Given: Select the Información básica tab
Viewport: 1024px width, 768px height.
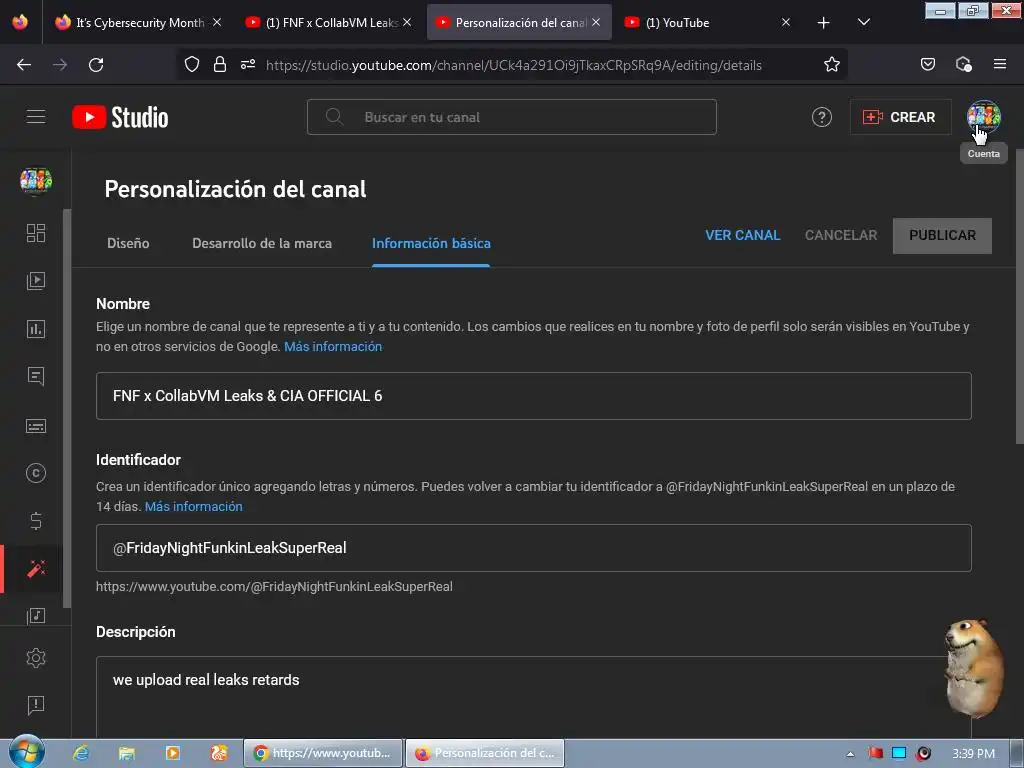Looking at the screenshot, I should tap(431, 244).
